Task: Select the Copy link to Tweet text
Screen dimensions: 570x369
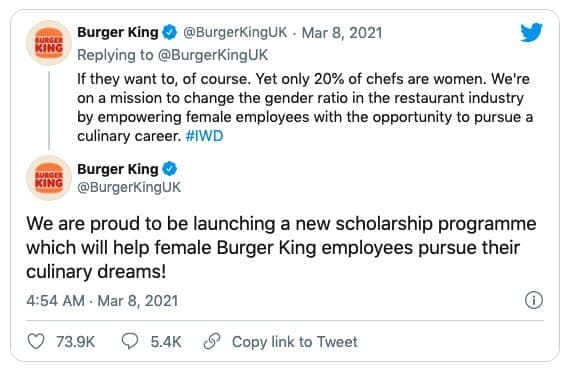Action: [294, 342]
